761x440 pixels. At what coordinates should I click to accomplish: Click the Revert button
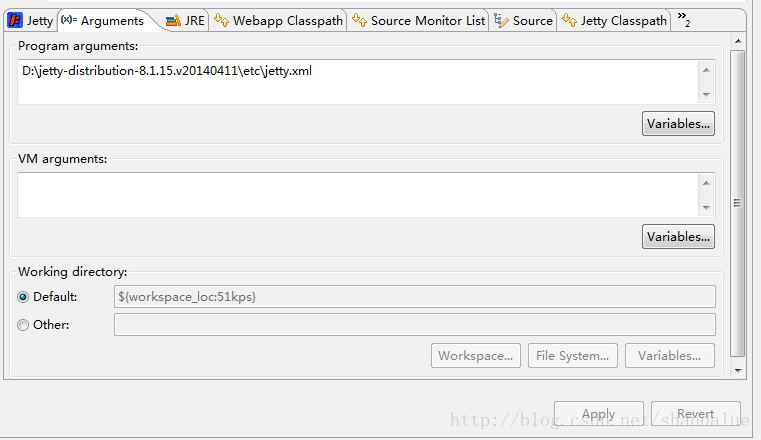click(x=695, y=414)
